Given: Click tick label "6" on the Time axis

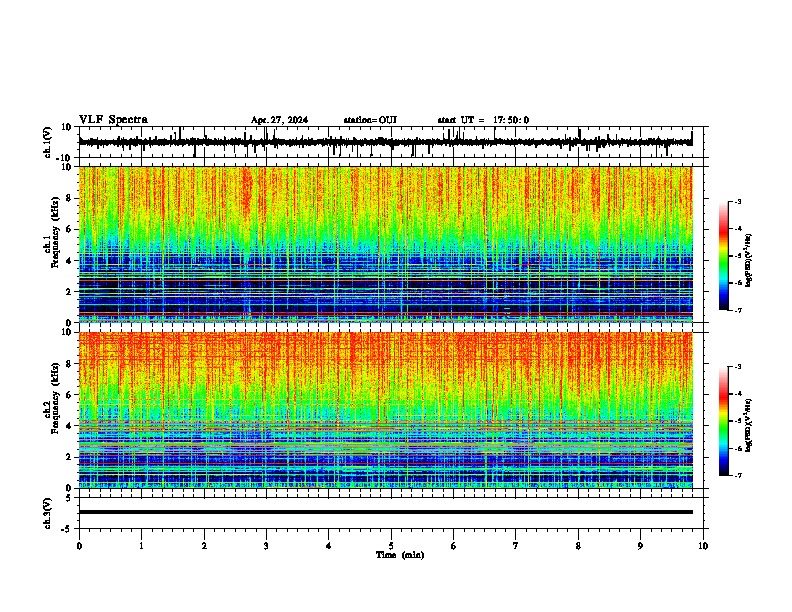Looking at the screenshot, I should [454, 546].
